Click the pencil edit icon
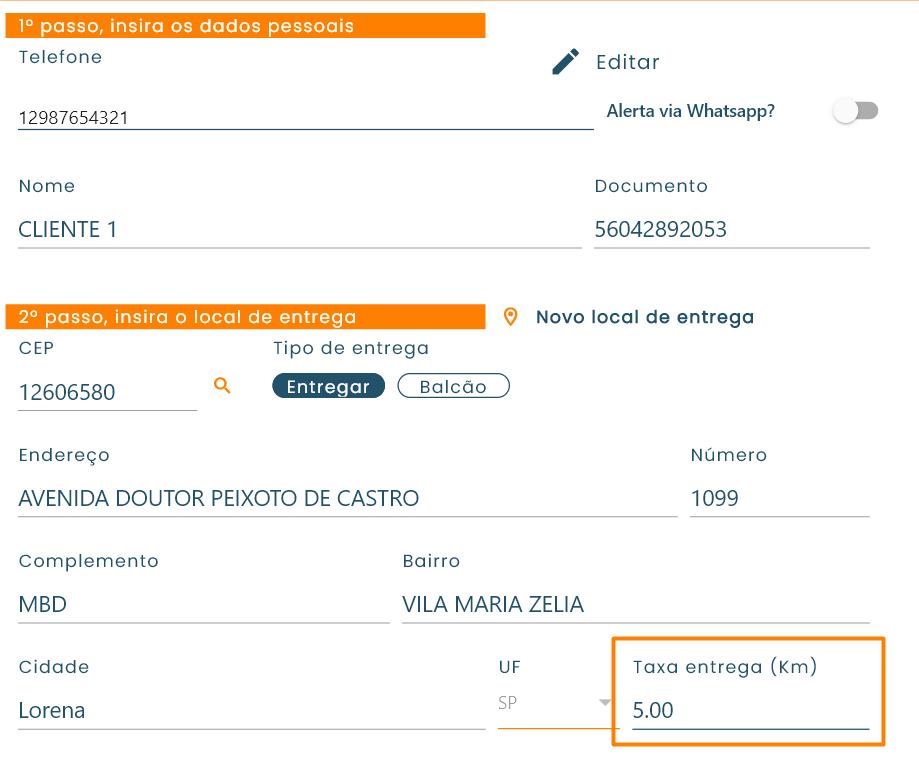The height and width of the screenshot is (761, 919). (565, 62)
